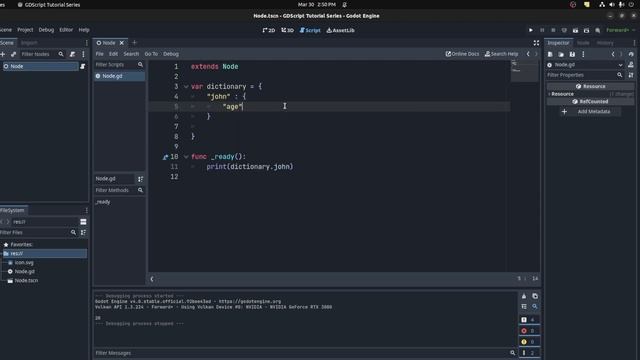The height and width of the screenshot is (360, 640).
Task: Toggle the scripts panel with left arrow
Action: (x=152, y=279)
